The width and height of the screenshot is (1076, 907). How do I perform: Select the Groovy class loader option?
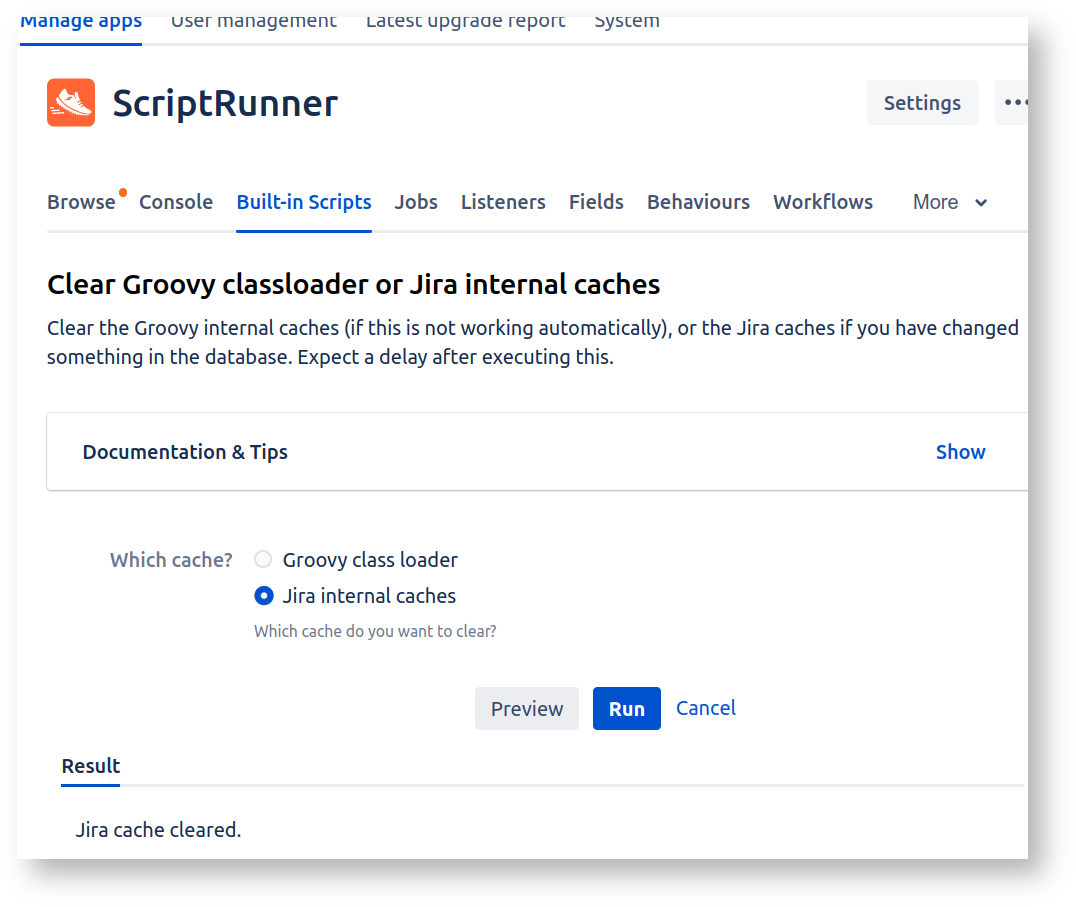pos(263,560)
